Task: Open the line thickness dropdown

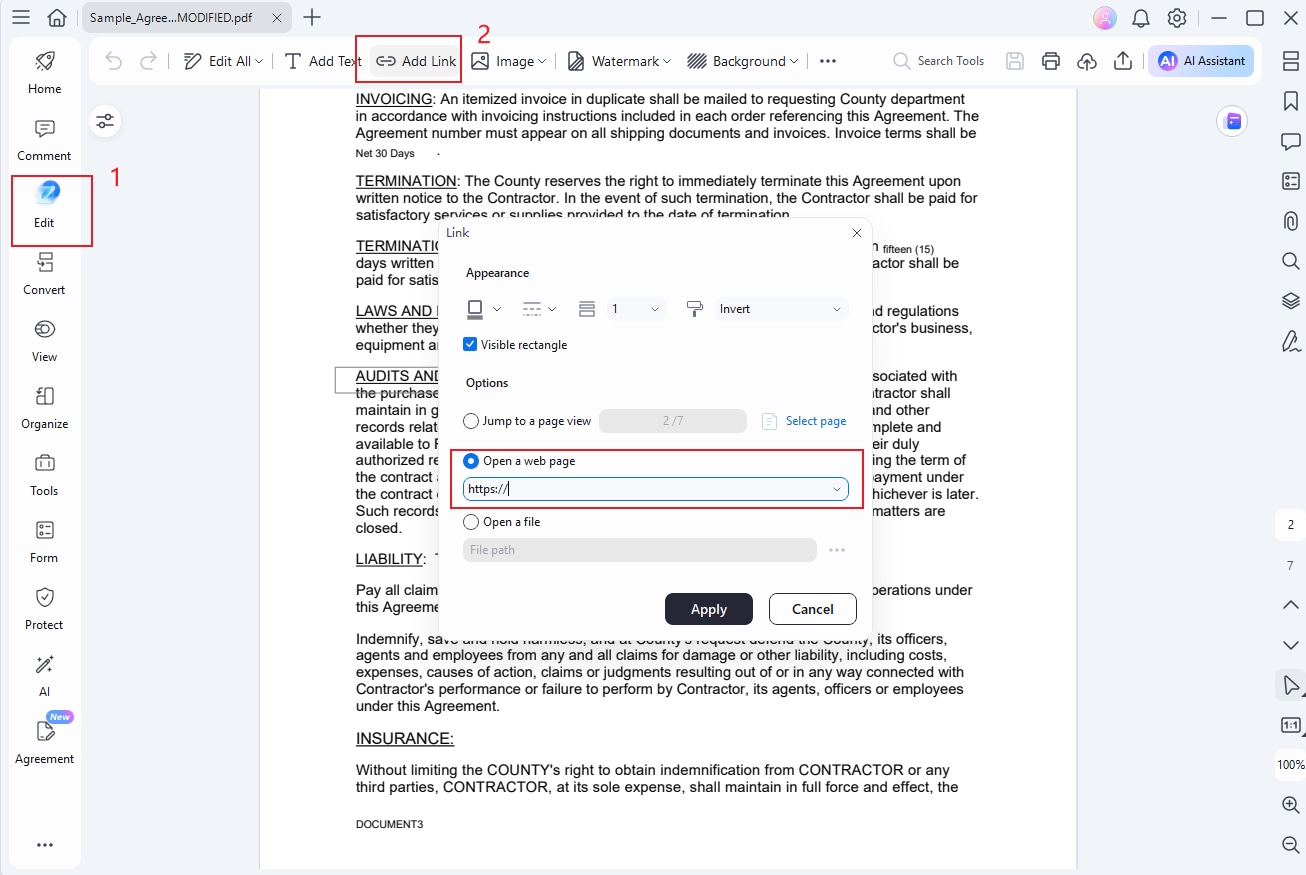Action: [x=636, y=309]
